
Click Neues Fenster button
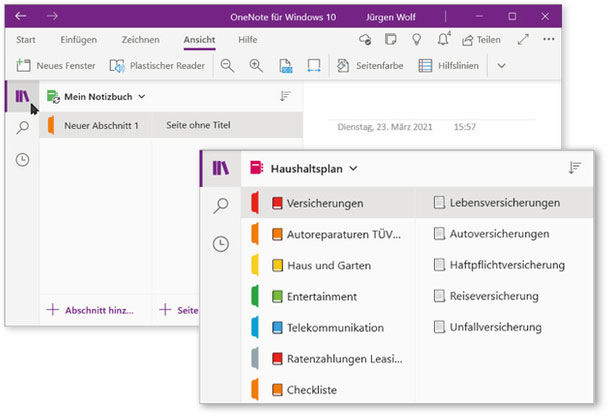[x=56, y=66]
